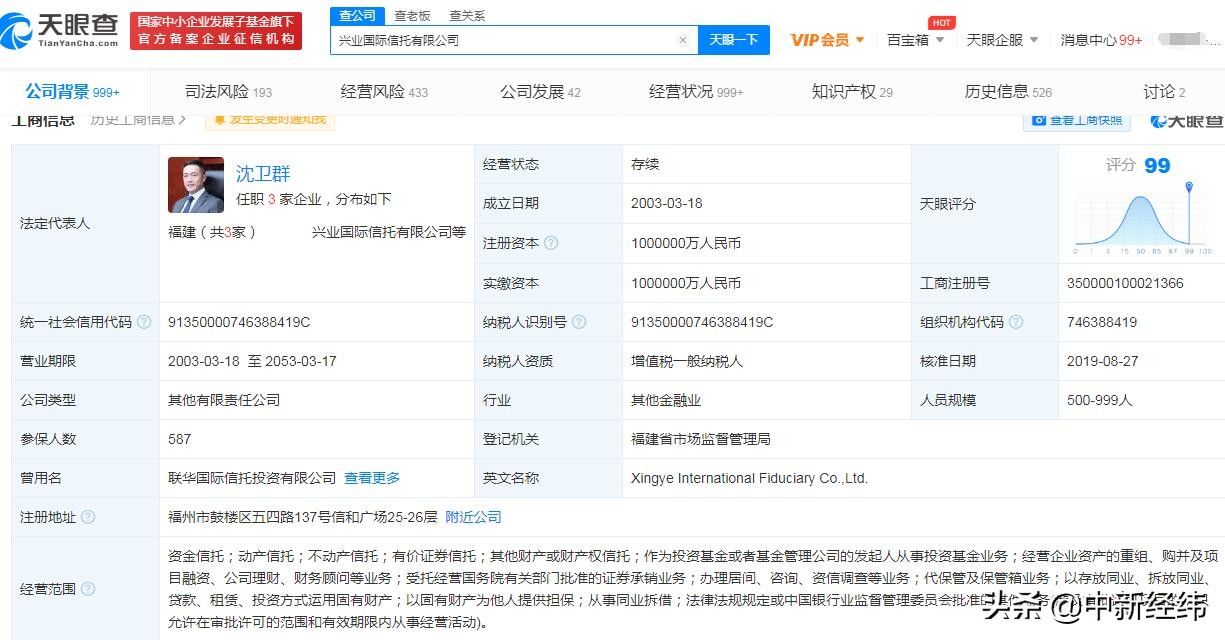
Task: Select the 查公司 search tab
Action: [x=357, y=15]
